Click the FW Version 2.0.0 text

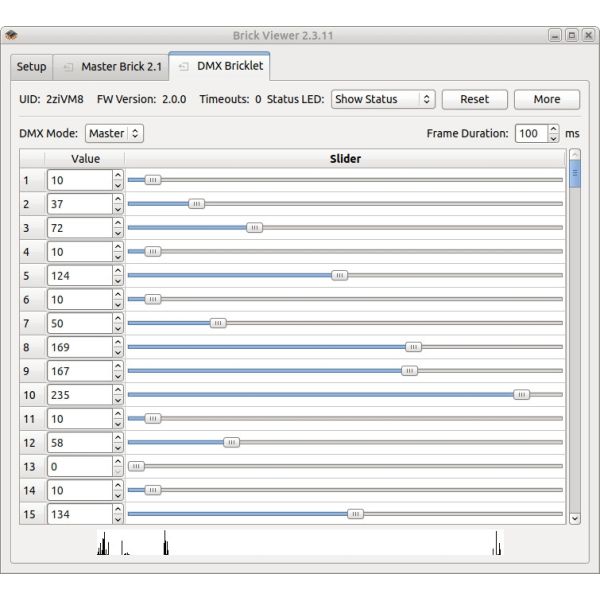coord(142,99)
